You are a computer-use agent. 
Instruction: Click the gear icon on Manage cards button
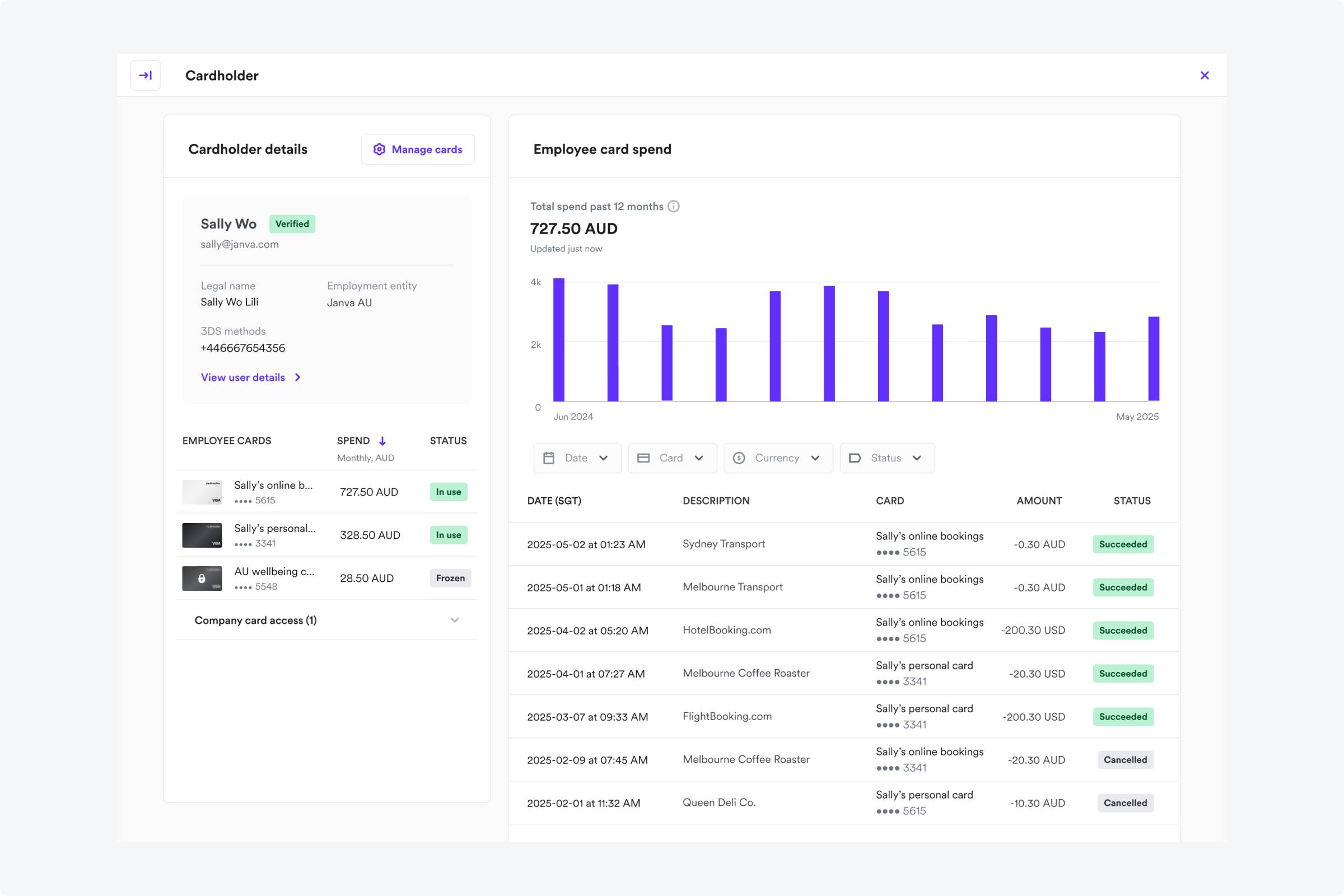(380, 149)
